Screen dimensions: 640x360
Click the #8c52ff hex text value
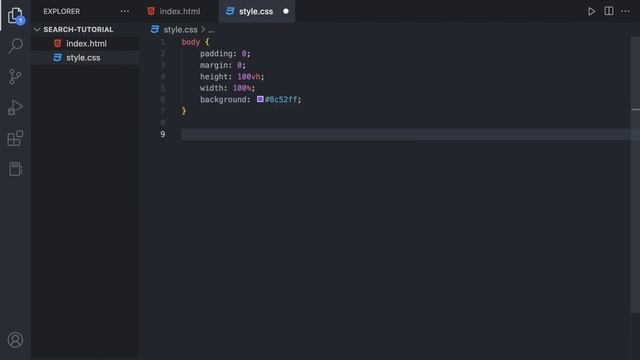[281, 100]
